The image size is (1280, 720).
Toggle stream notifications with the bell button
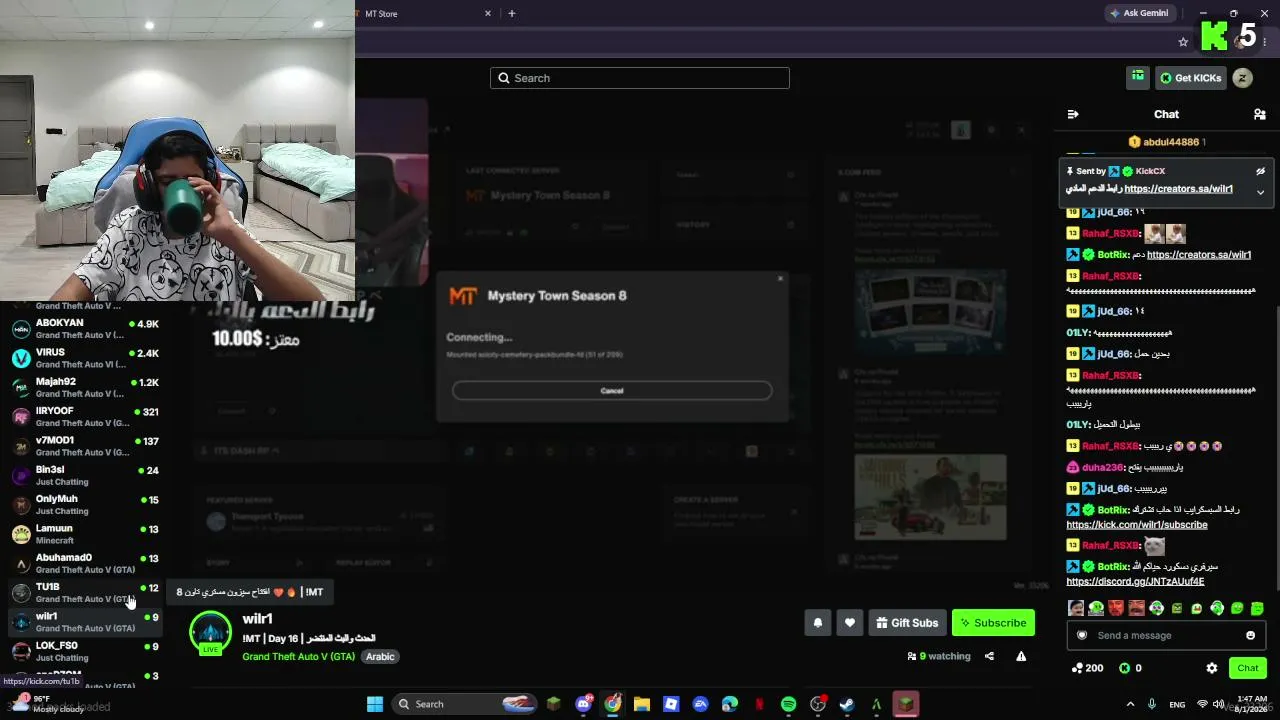point(818,623)
